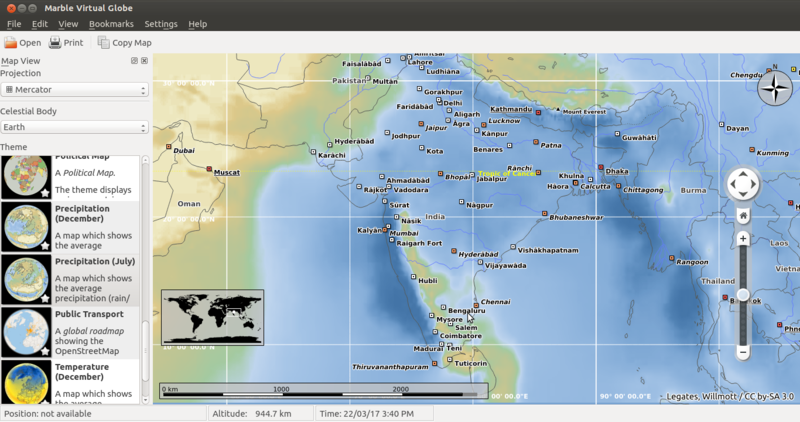This screenshot has width=800, height=422.
Task: Select the Public Transport theme thumbnail
Action: coord(26,332)
